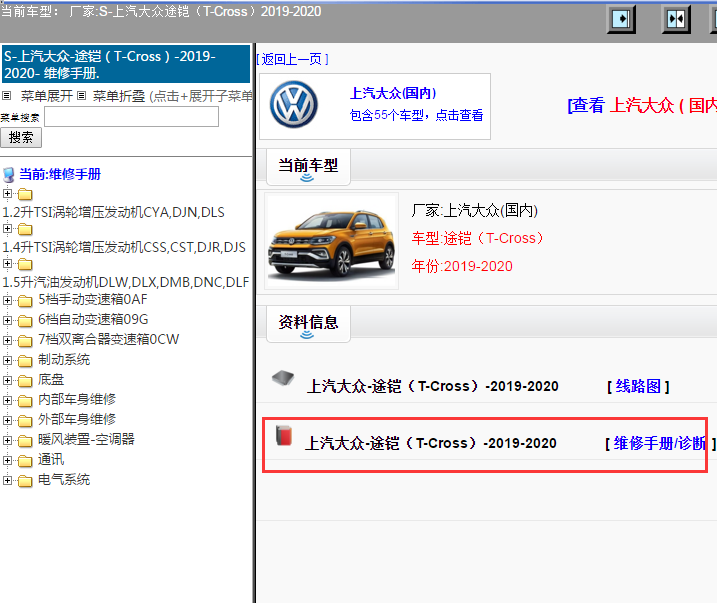Image resolution: width=717 pixels, height=603 pixels.
Task: Select 暖风装置-空调器 label
Action: tap(86, 440)
